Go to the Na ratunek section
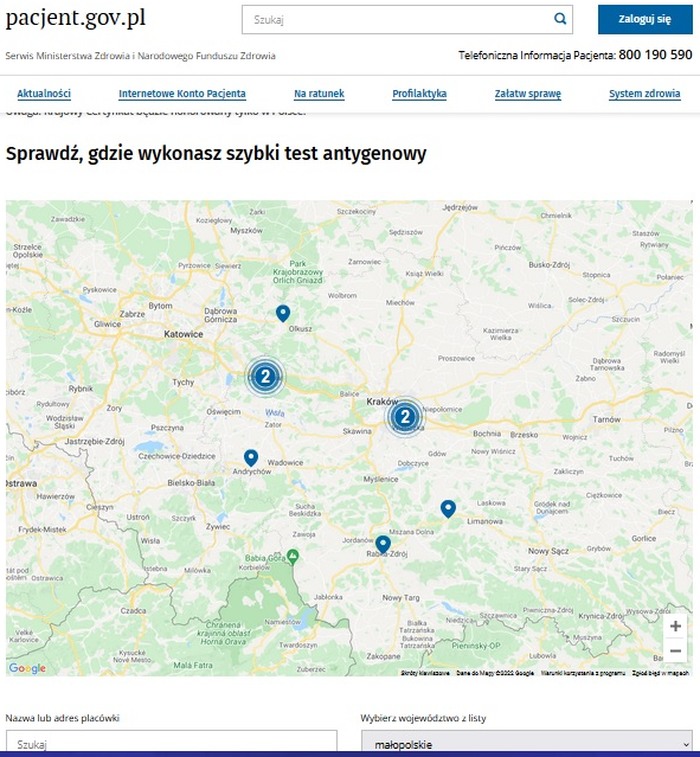Image resolution: width=700 pixels, height=757 pixels. click(319, 94)
